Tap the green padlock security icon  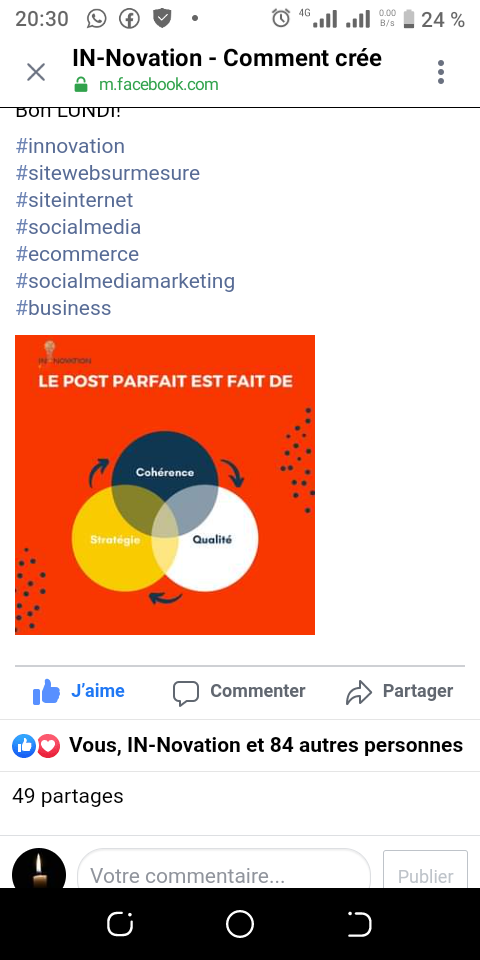coord(81,84)
